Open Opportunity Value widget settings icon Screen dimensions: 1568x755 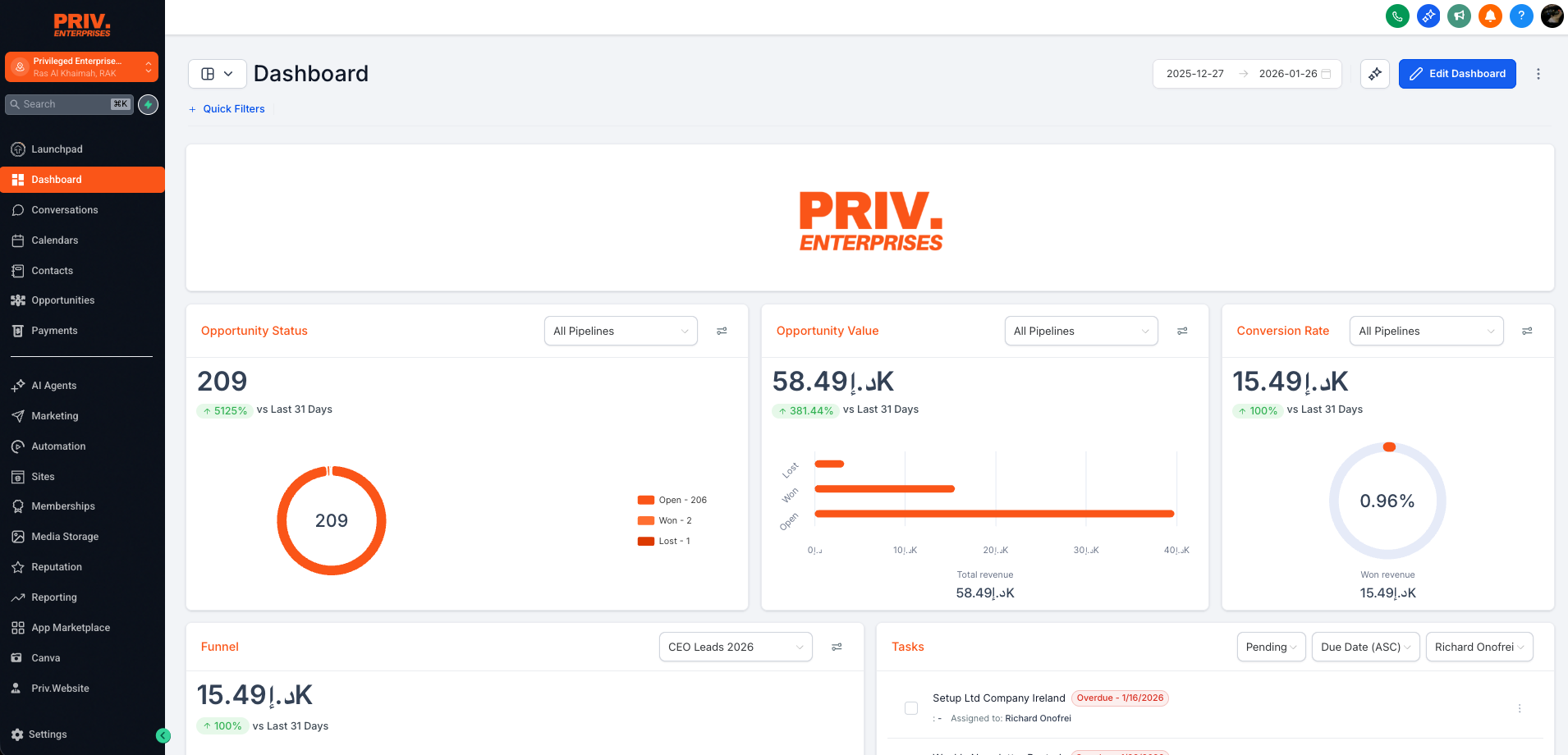[x=1182, y=331]
